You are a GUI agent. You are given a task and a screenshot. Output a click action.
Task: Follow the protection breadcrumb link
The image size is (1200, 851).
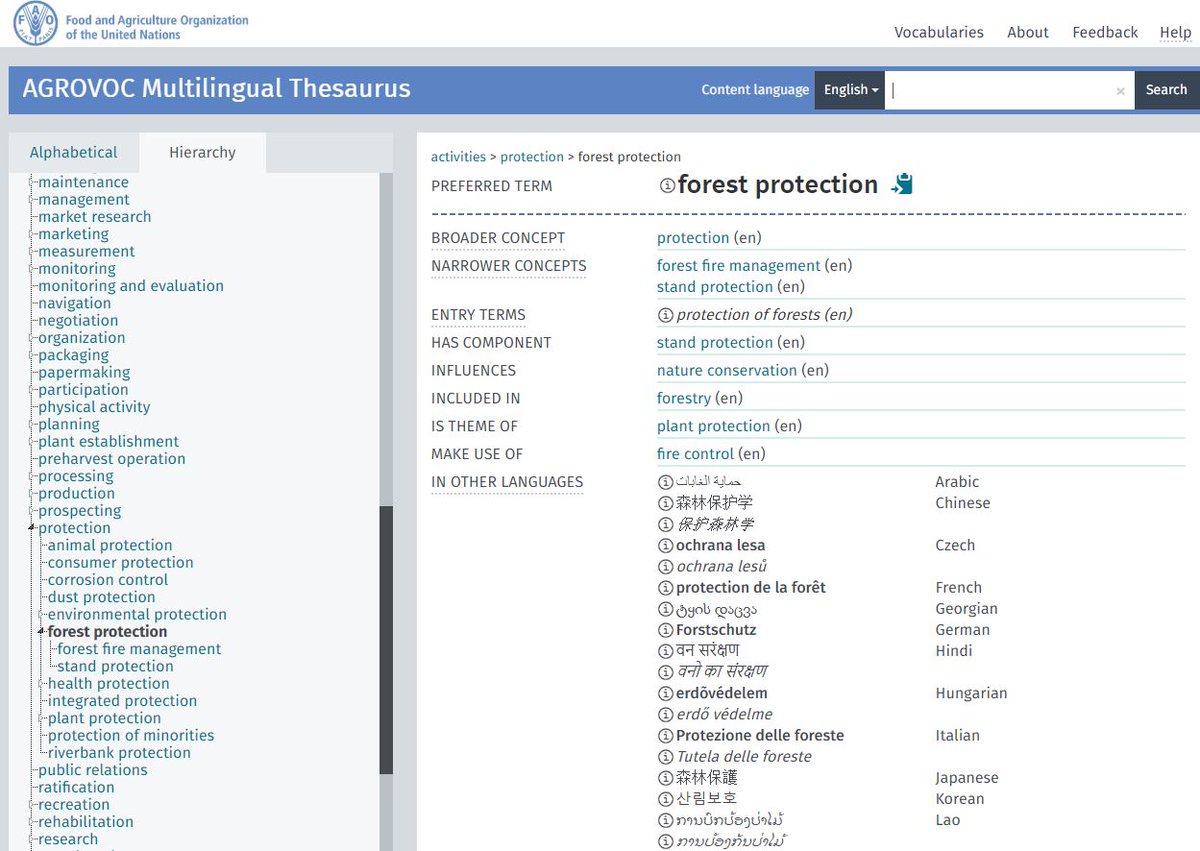pos(532,157)
